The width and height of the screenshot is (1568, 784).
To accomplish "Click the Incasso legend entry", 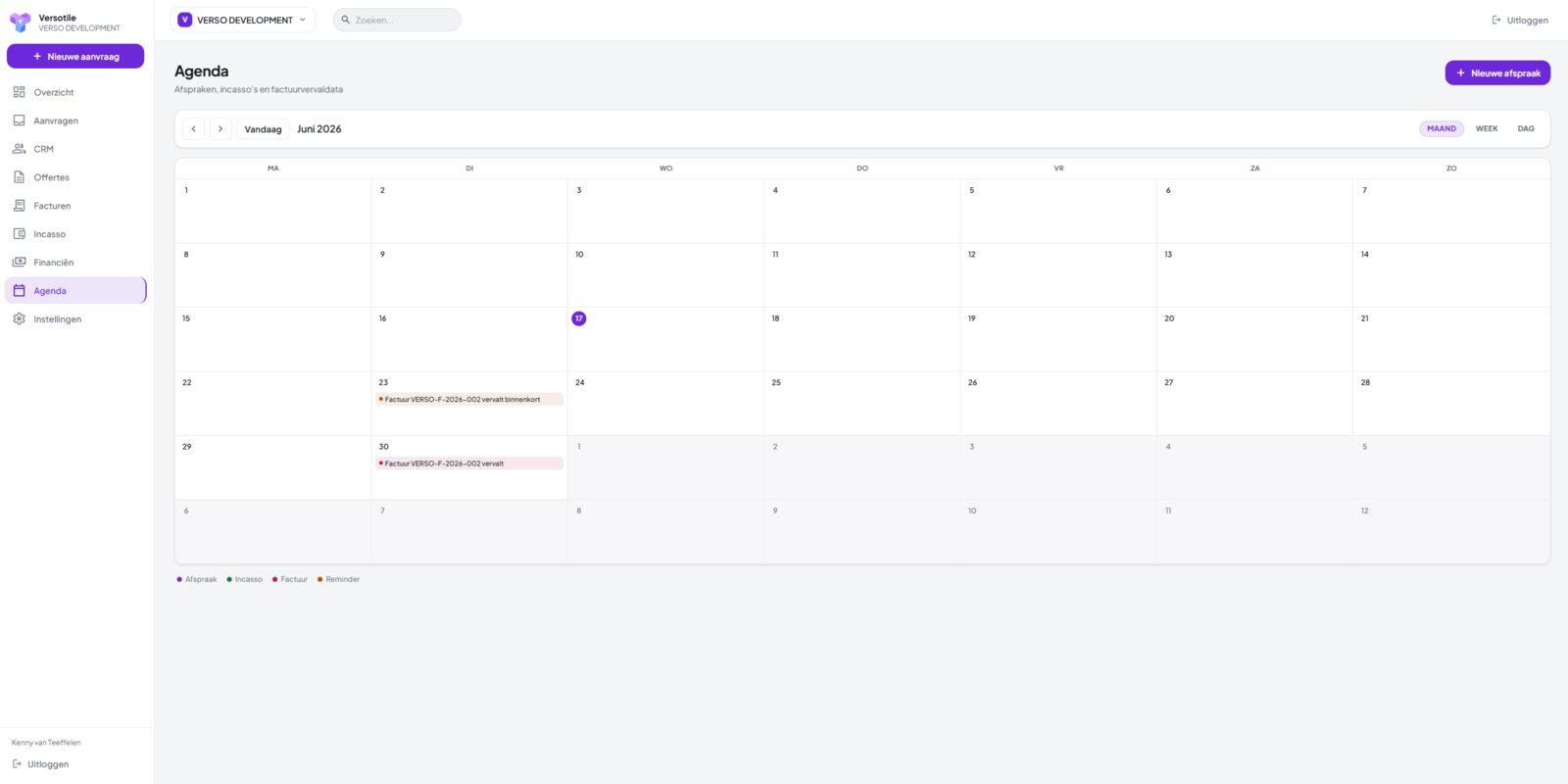I will click(x=245, y=579).
